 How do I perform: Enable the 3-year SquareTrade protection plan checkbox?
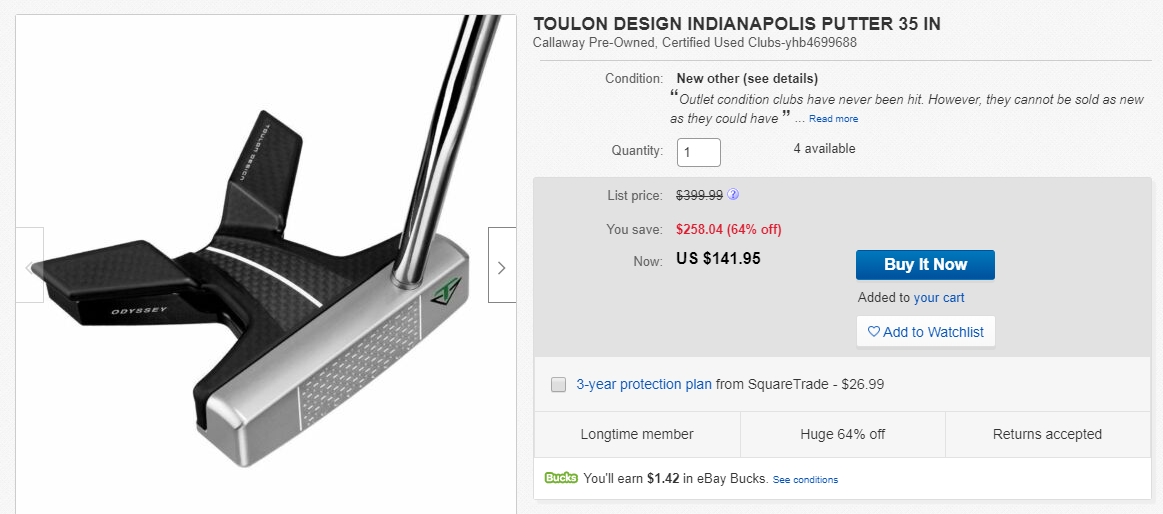[559, 384]
